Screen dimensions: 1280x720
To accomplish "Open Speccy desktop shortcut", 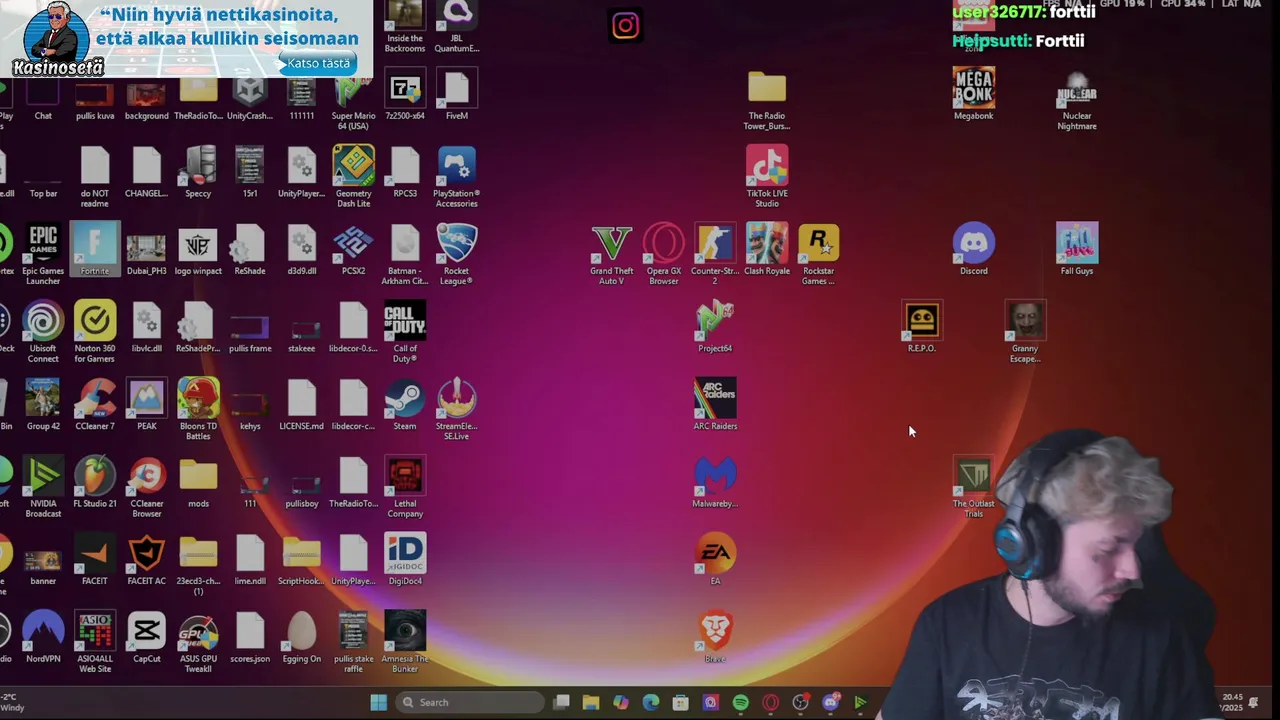I will point(198,172).
